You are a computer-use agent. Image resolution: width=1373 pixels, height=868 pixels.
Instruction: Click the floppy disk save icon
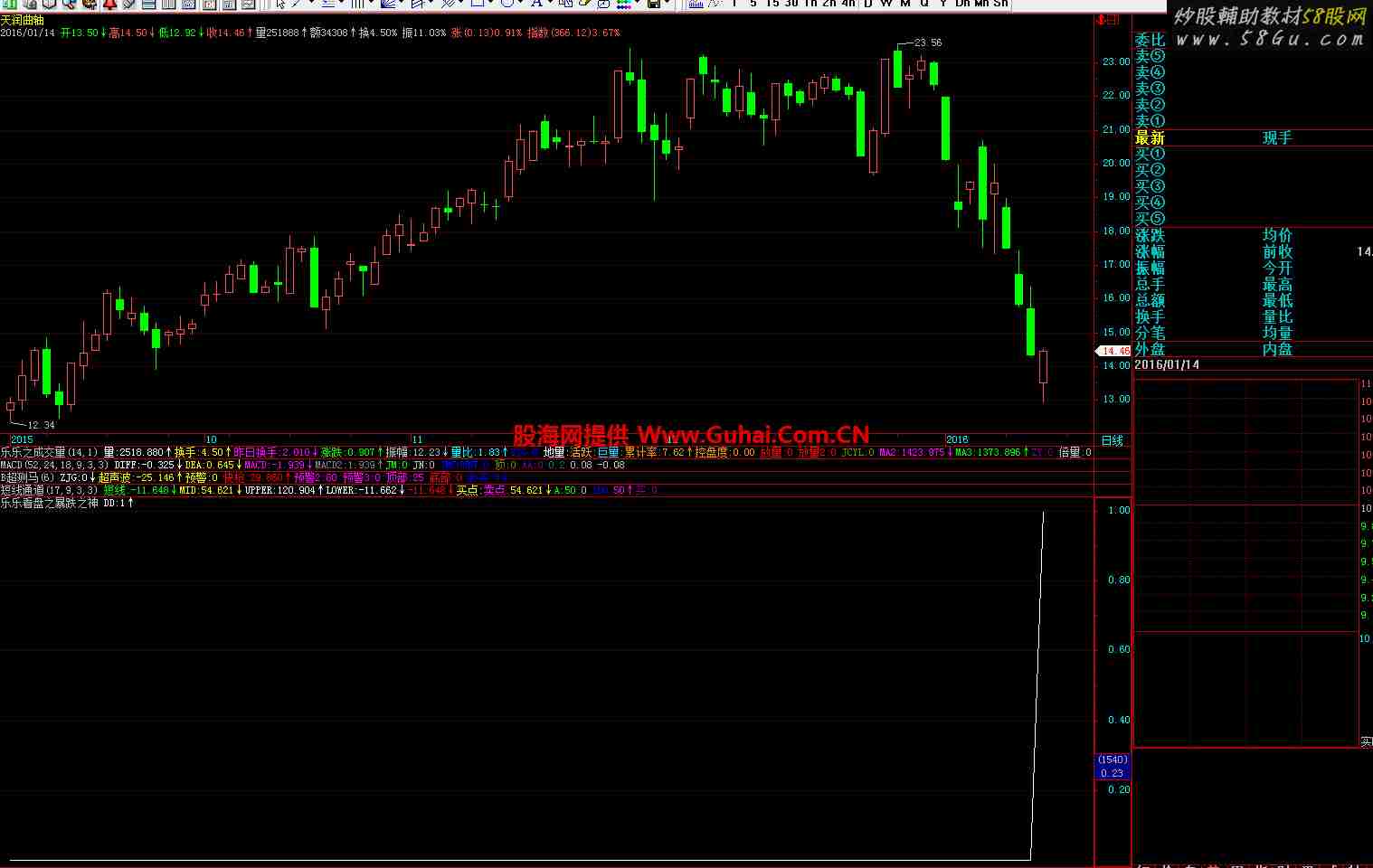[x=653, y=4]
